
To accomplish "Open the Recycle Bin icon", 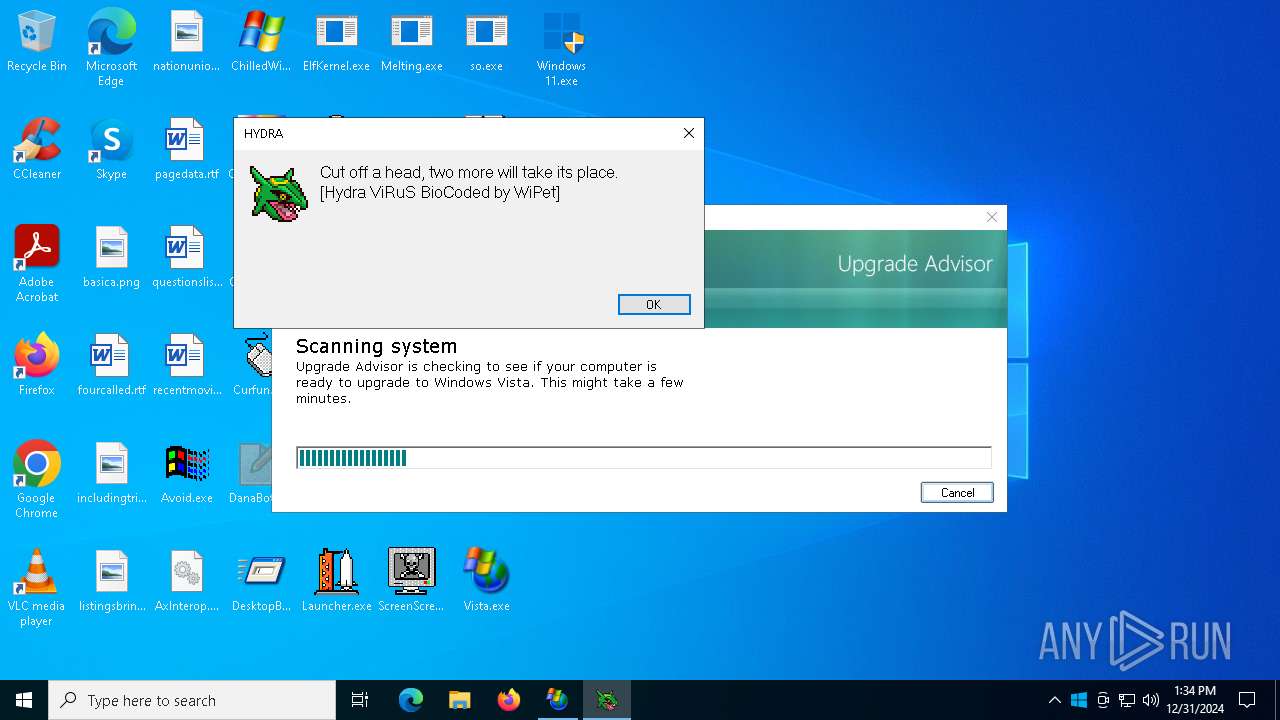I will (37, 42).
